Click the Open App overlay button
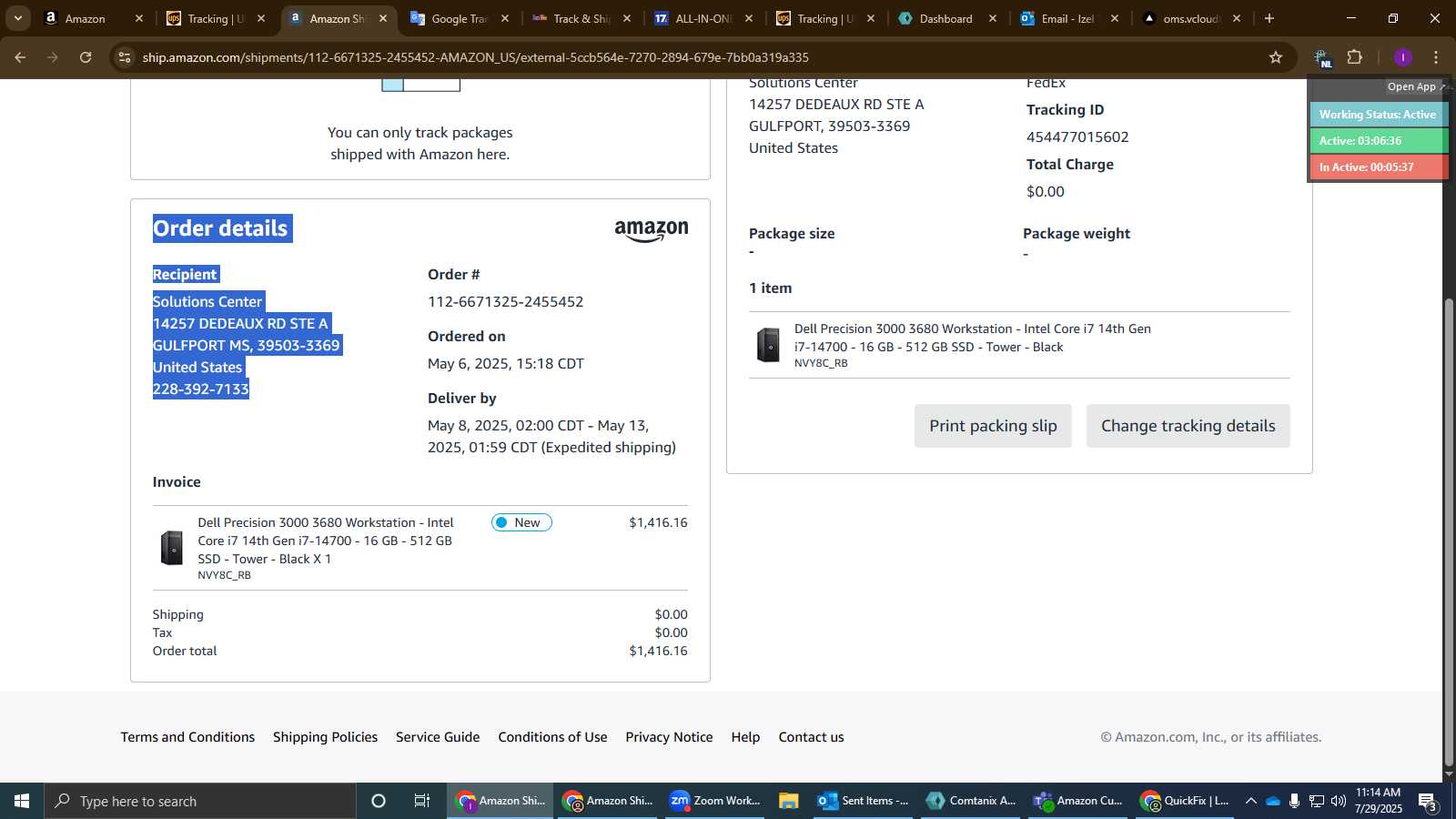This screenshot has width=1456, height=819. point(1415,86)
